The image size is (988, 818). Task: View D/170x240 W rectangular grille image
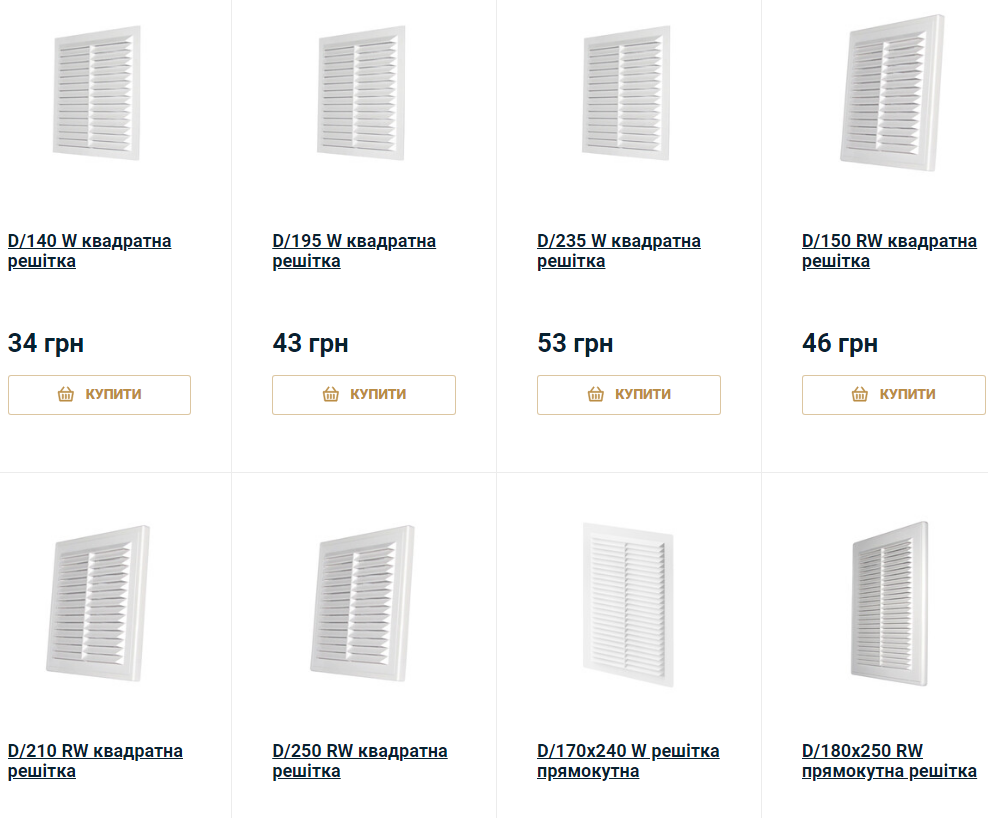click(628, 604)
